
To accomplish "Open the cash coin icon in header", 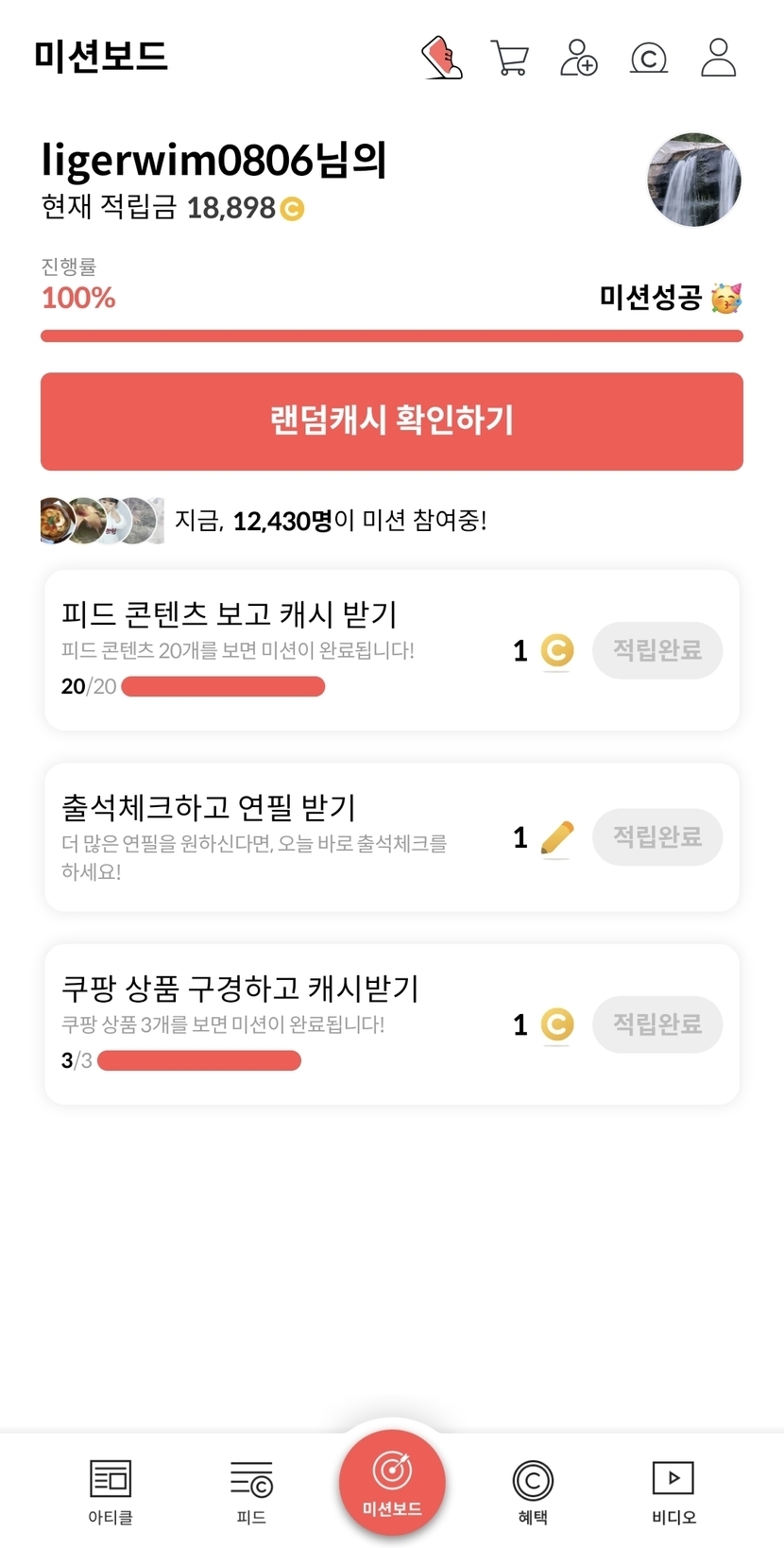I will (x=649, y=59).
